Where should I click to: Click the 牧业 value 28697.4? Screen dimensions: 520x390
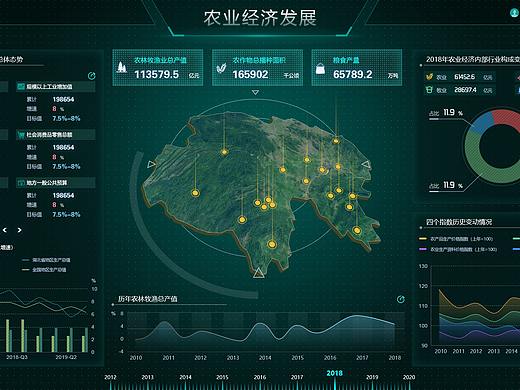465,90
